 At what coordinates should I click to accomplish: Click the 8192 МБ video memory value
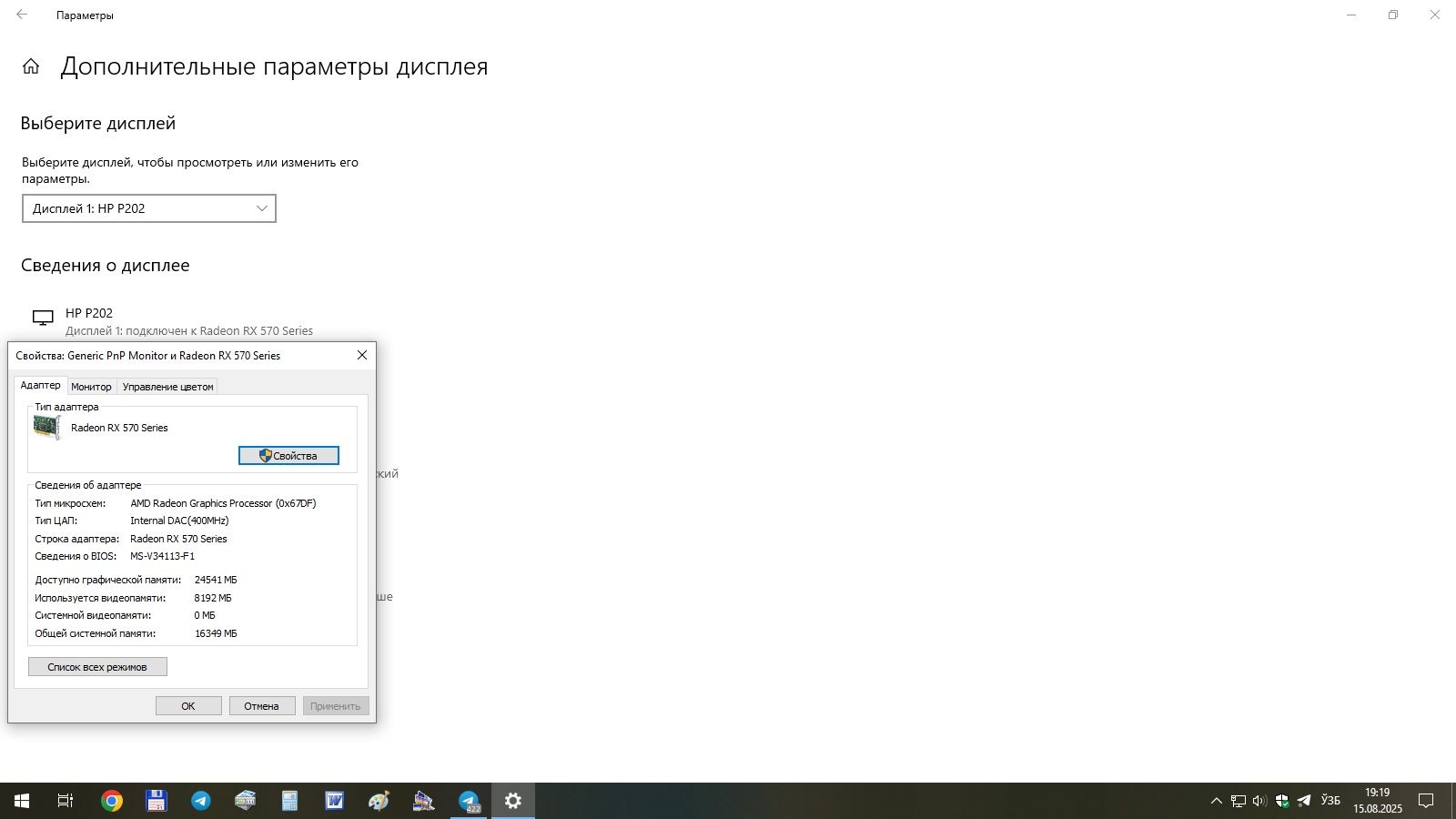213,598
